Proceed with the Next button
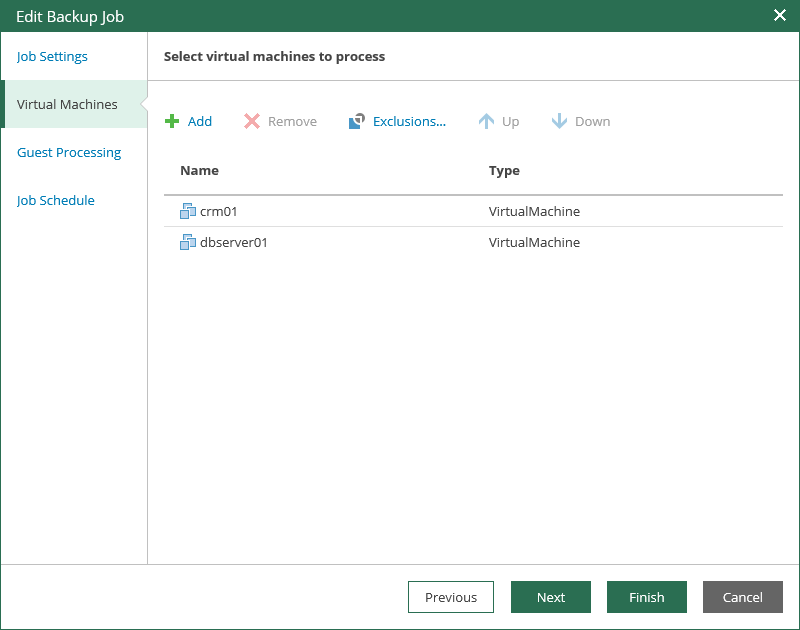The height and width of the screenshot is (630, 800). pos(551,597)
